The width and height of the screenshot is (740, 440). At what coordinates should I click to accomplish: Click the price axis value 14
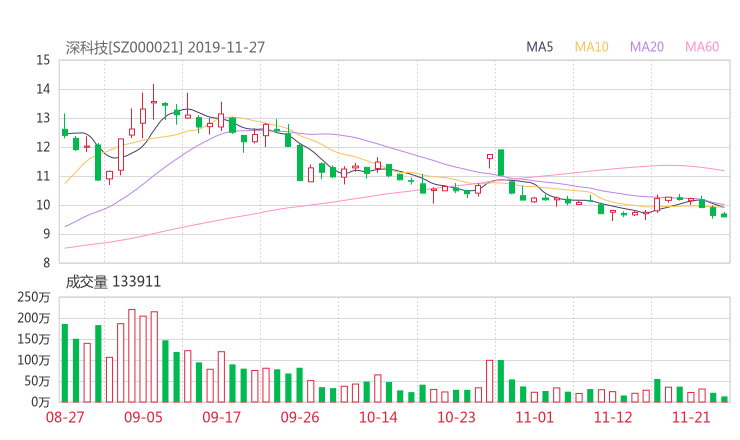tap(43, 89)
